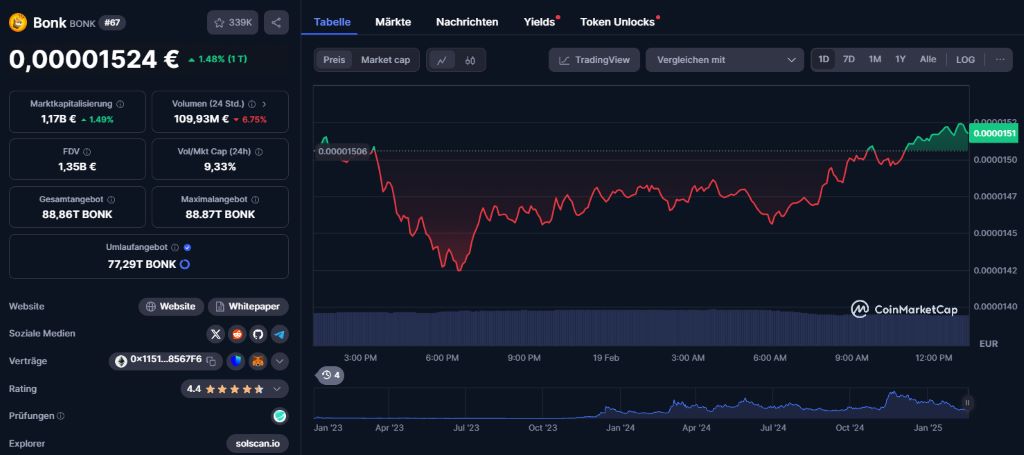
Task: Open the share icon button
Action: [276, 23]
